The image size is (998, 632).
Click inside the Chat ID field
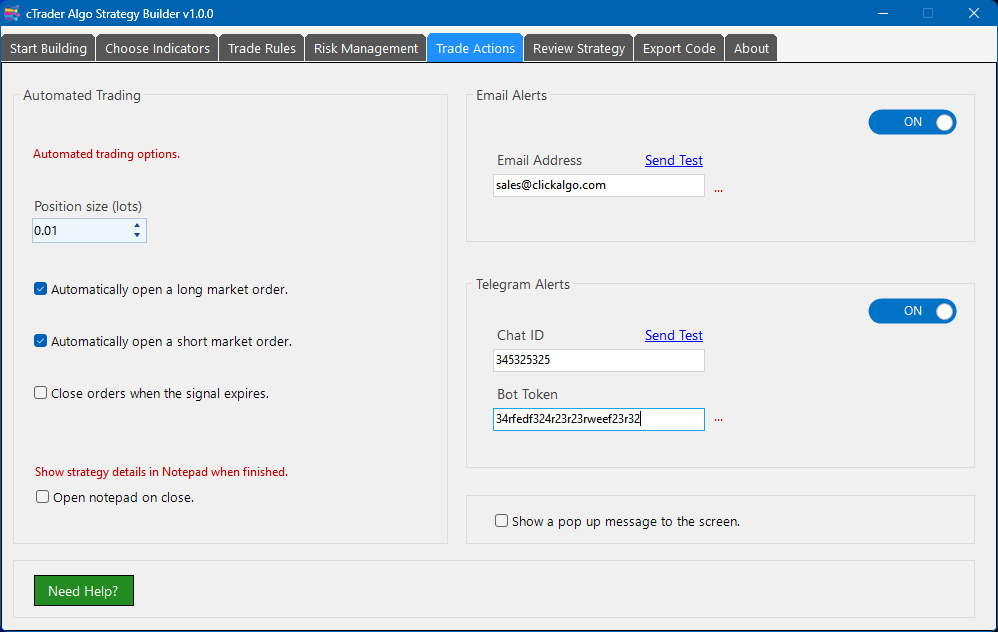(x=598, y=360)
